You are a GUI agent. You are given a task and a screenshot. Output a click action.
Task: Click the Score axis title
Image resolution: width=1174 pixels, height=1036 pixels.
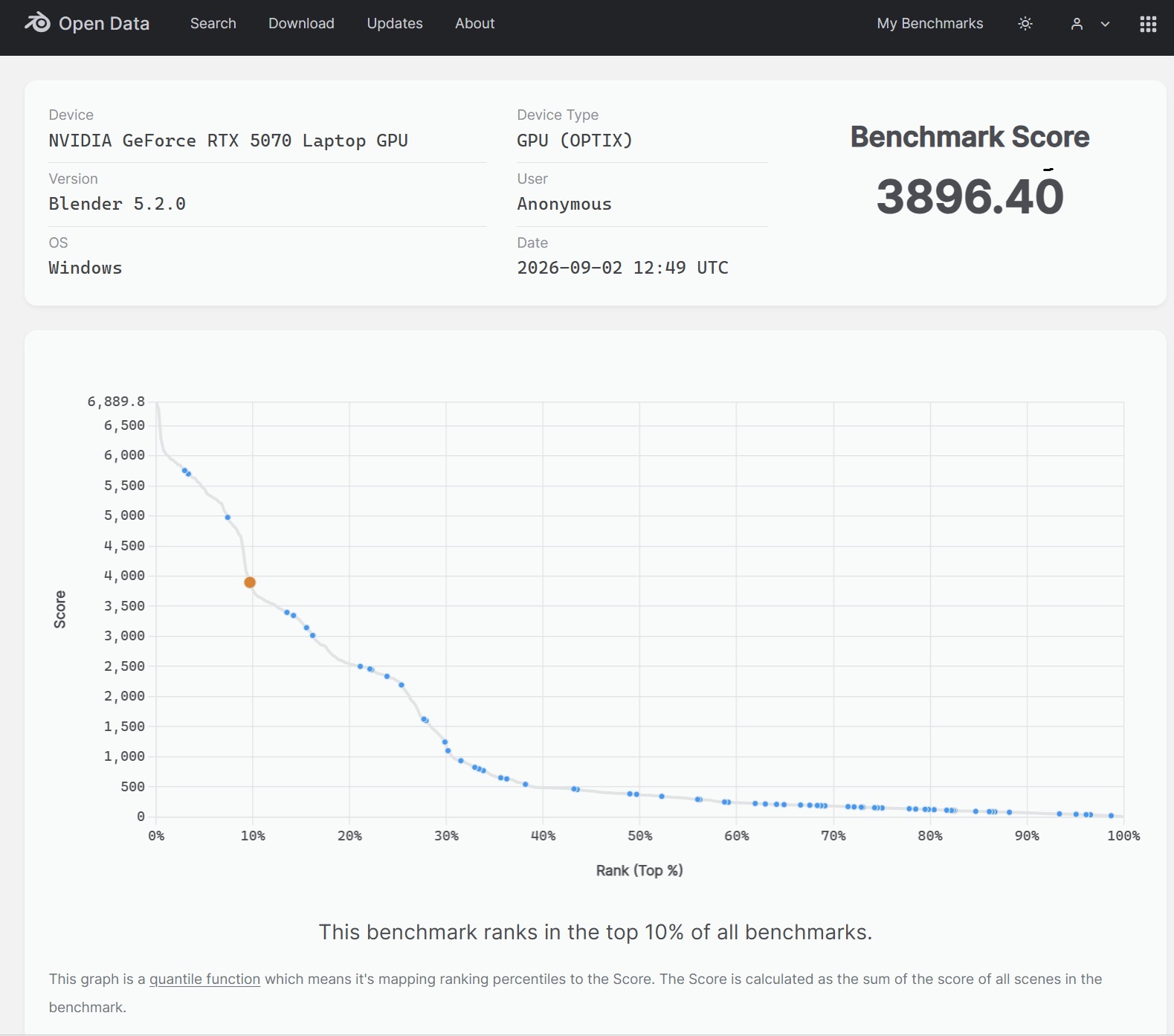pos(60,609)
